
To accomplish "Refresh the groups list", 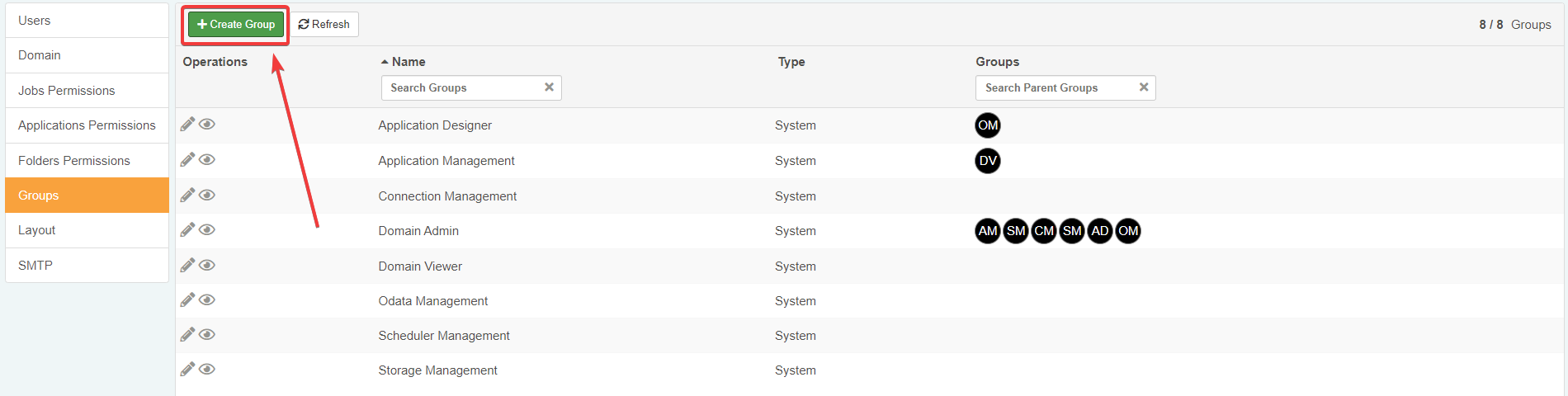I will tap(324, 25).
